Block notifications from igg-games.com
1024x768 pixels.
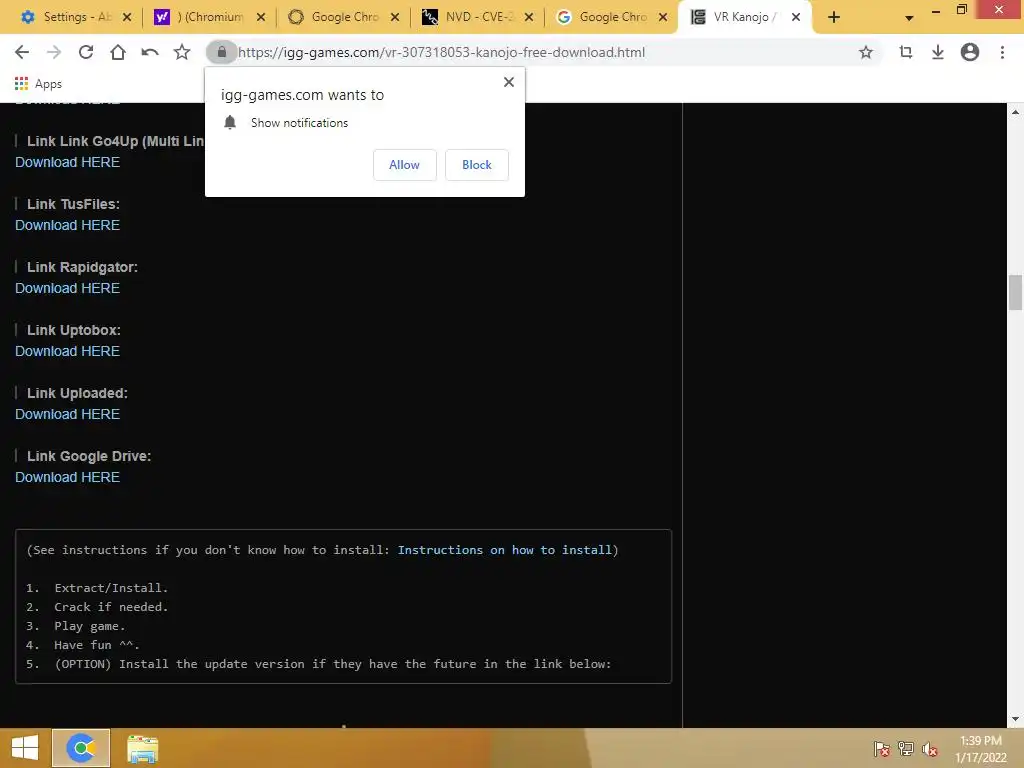click(477, 165)
